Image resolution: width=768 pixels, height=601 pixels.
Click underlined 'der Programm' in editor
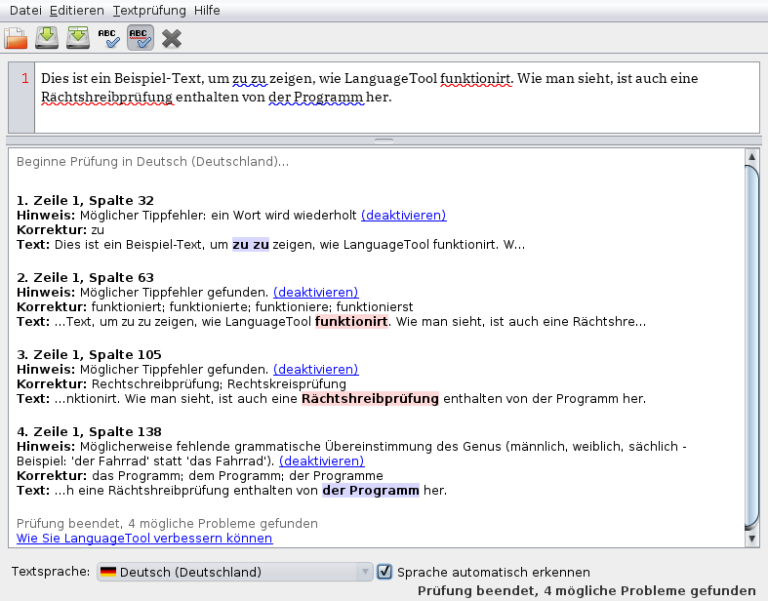pyautogui.click(x=316, y=97)
